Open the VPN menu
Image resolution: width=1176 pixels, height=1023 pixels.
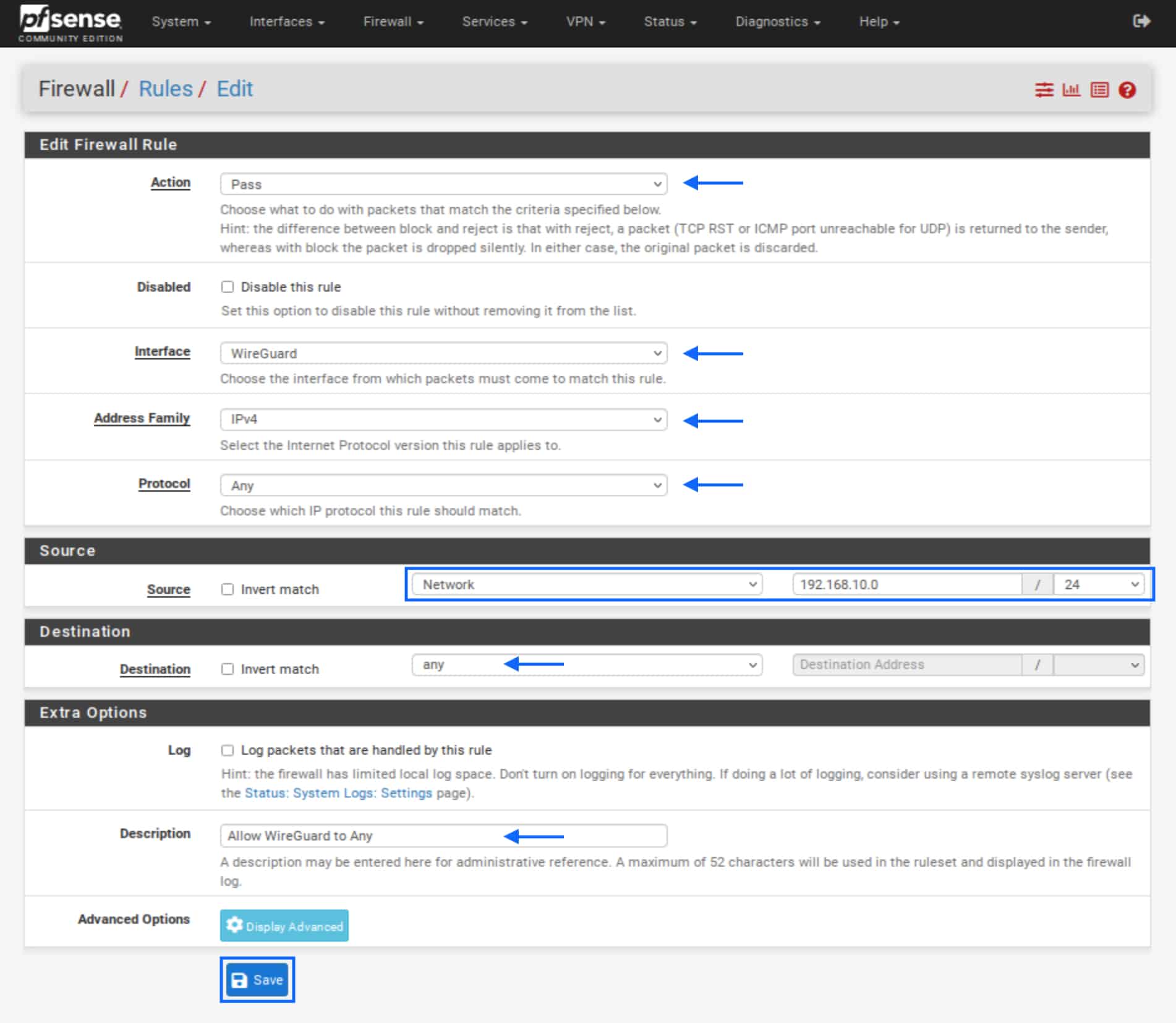coord(586,22)
